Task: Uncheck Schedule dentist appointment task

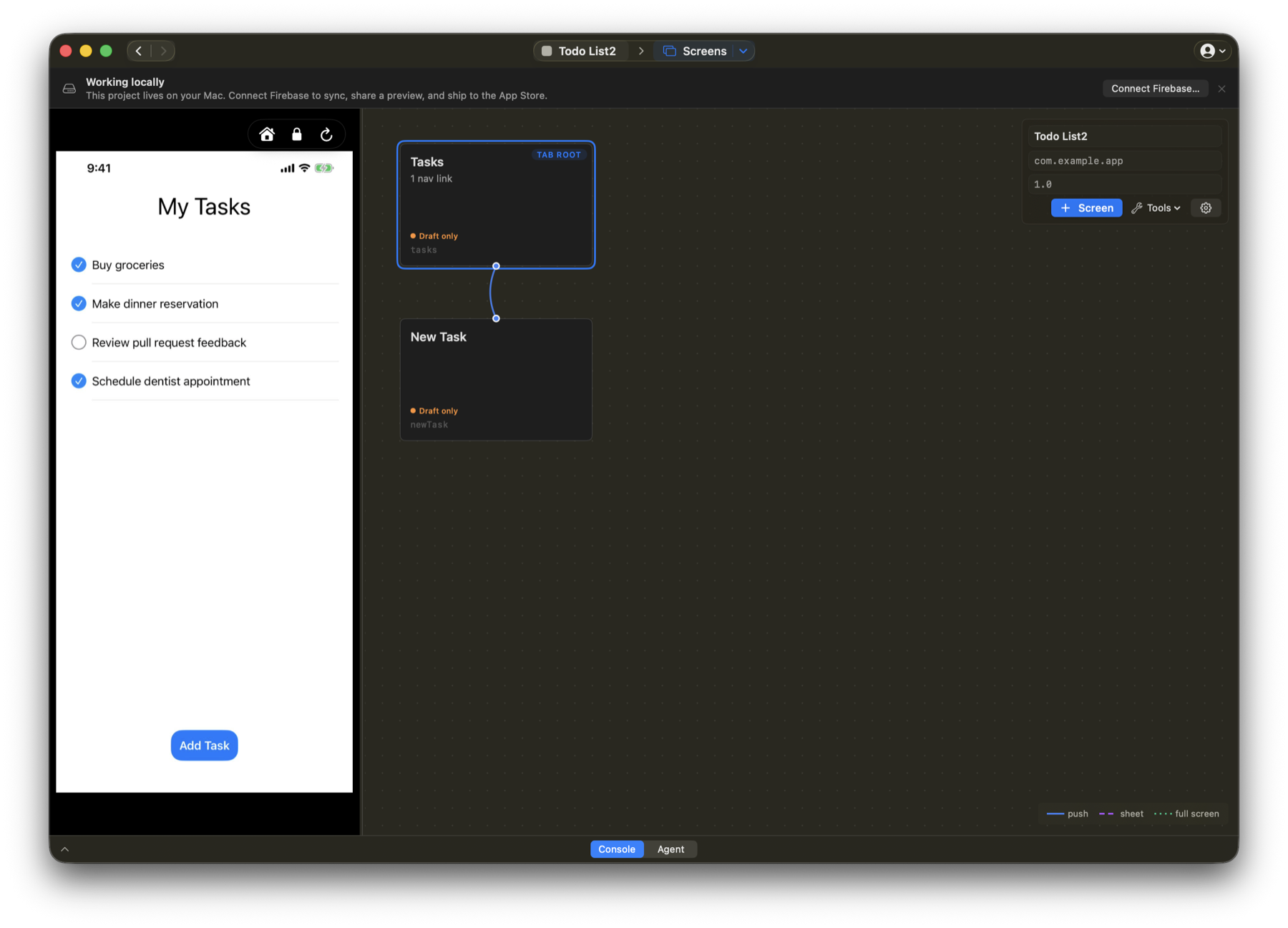Action: pyautogui.click(x=79, y=381)
